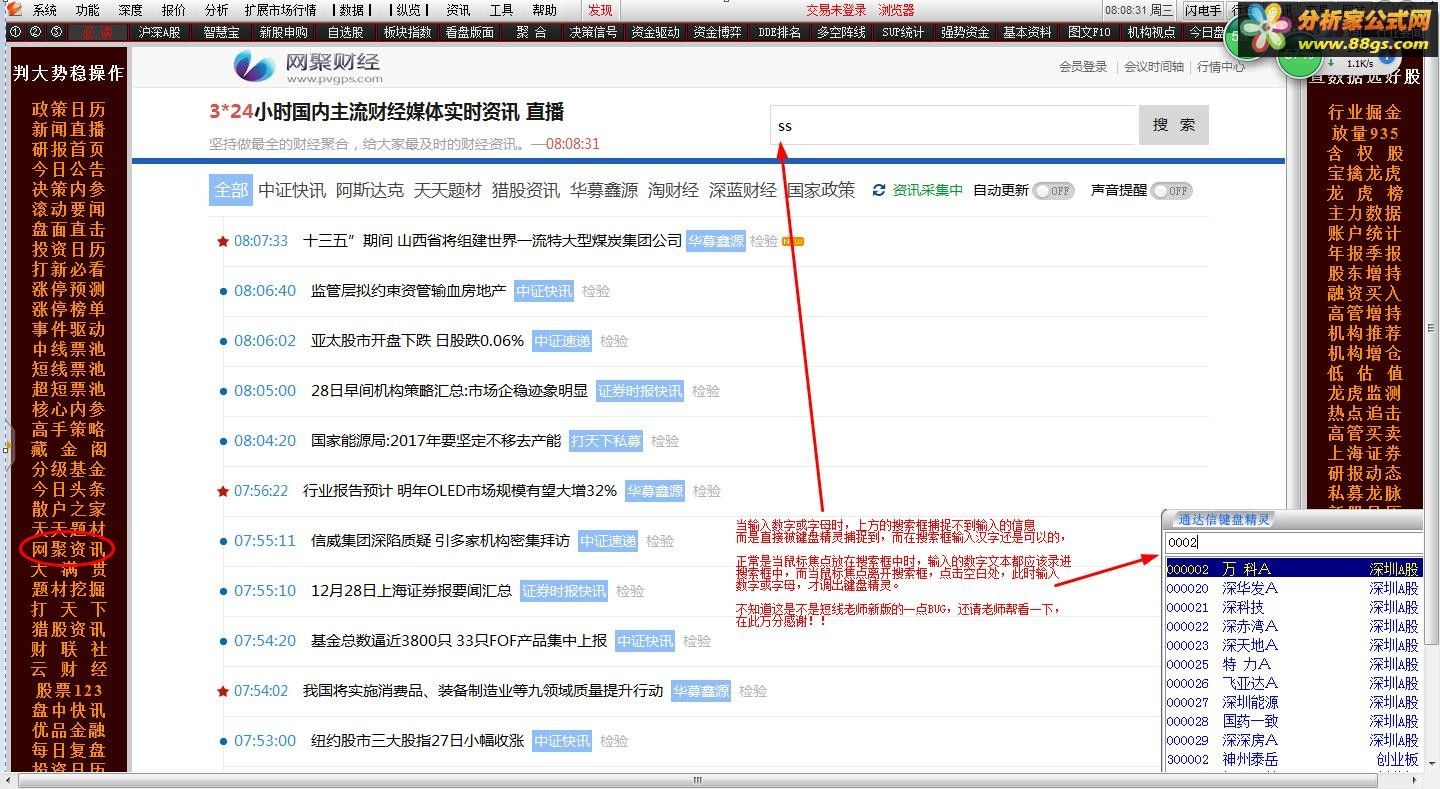Image resolution: width=1440 pixels, height=789 pixels.
Task: Click the 沪深A股 toolbar button
Action: point(160,32)
